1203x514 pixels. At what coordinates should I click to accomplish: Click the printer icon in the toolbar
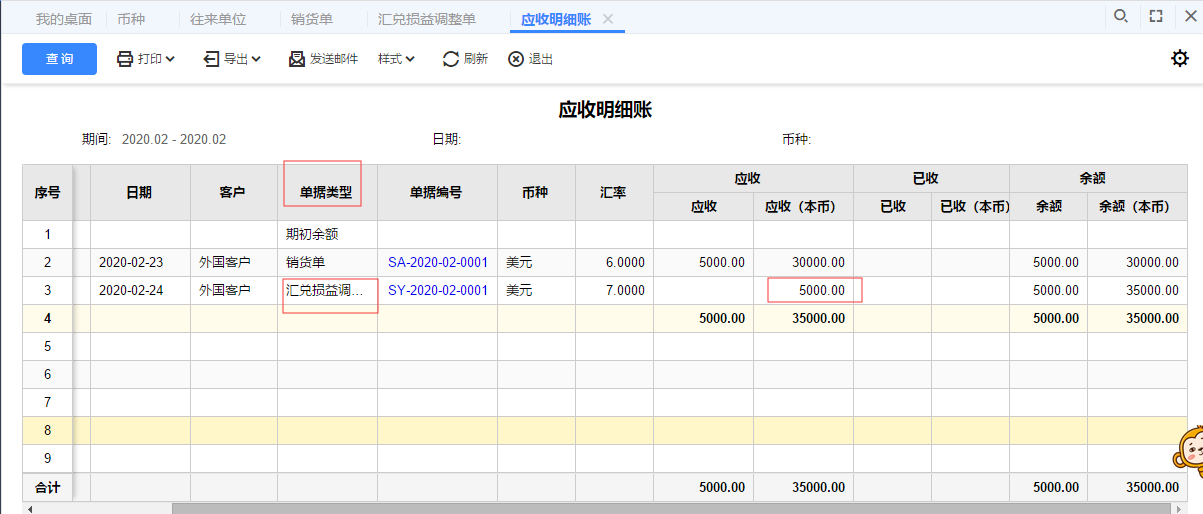point(125,59)
